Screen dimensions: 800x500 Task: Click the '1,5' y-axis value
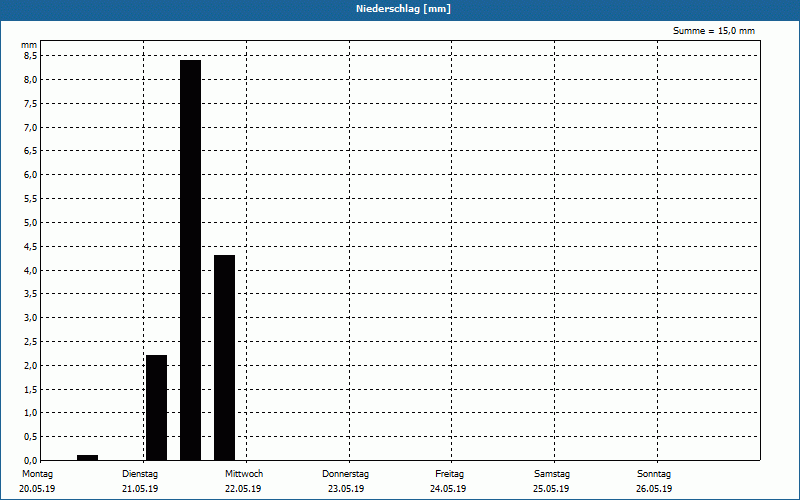point(31,389)
